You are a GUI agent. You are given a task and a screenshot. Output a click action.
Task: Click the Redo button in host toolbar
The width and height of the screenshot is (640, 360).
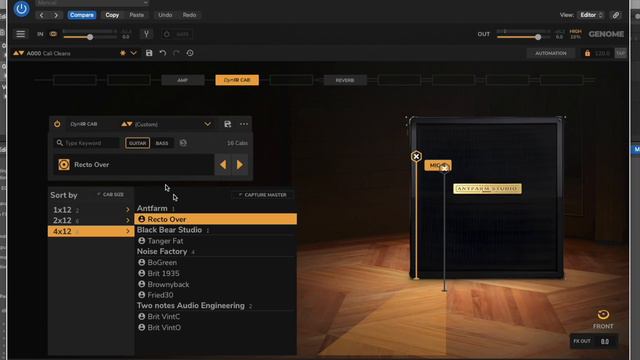pyautogui.click(x=189, y=15)
